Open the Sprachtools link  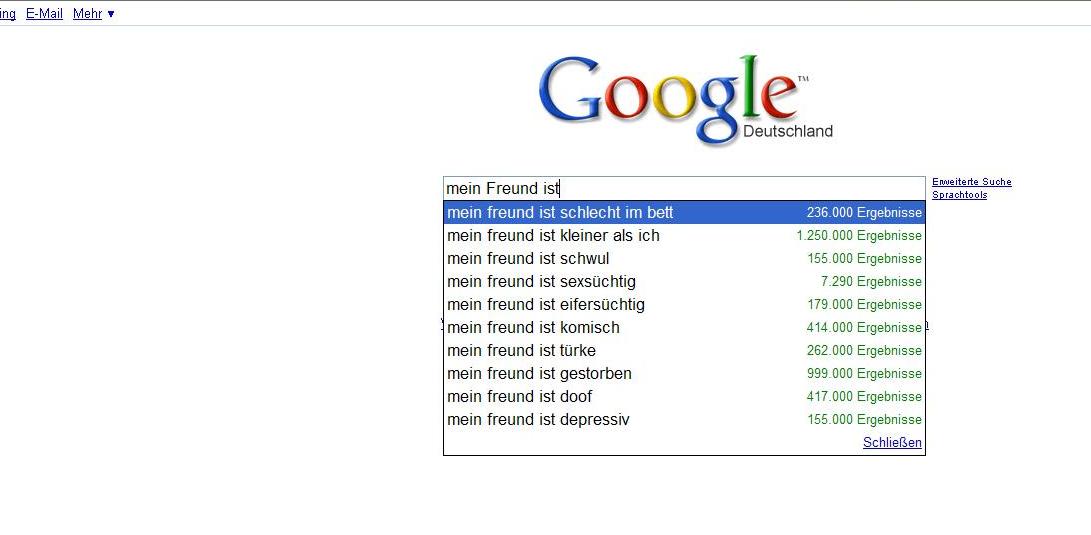click(959, 195)
